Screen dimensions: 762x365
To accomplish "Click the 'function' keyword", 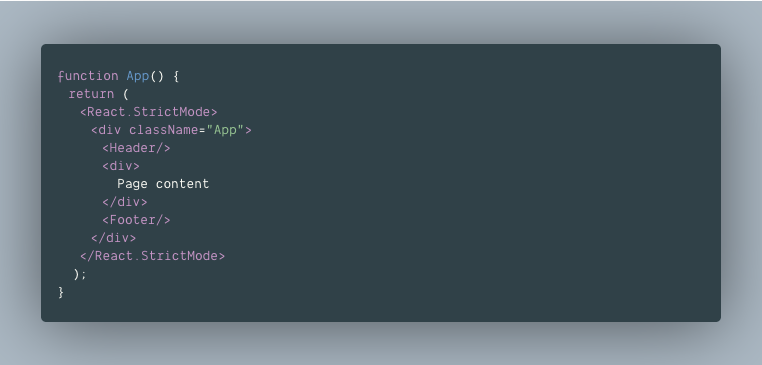I will [88, 76].
